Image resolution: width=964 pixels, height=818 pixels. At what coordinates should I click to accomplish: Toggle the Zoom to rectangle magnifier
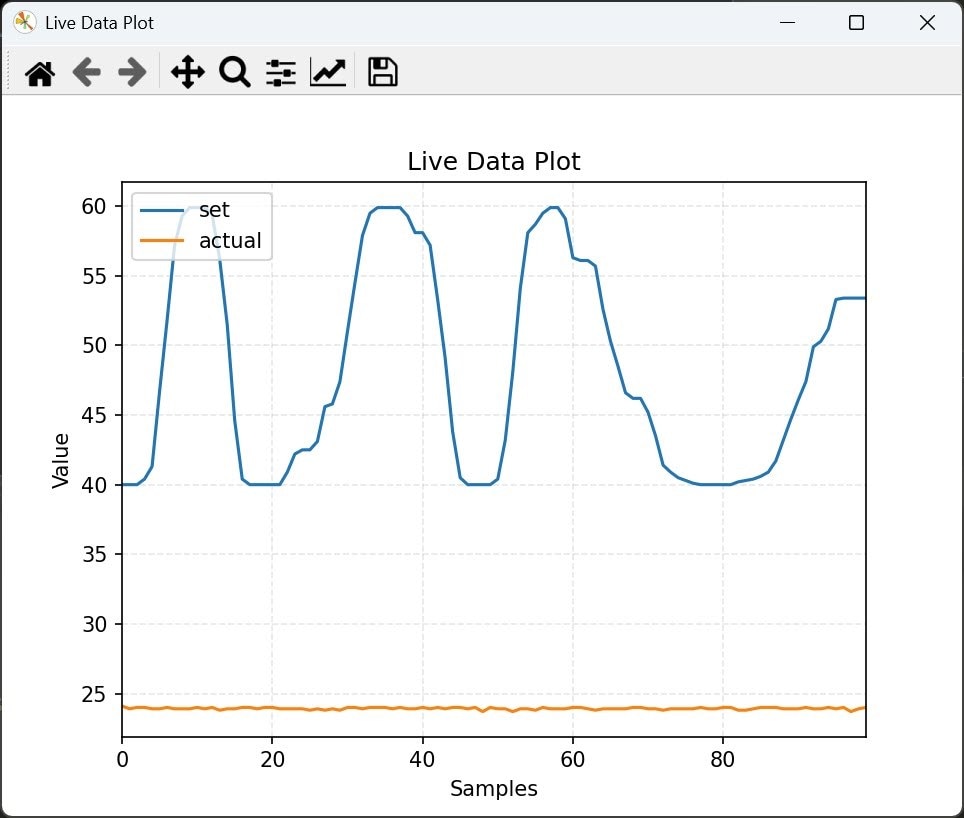tap(234, 73)
